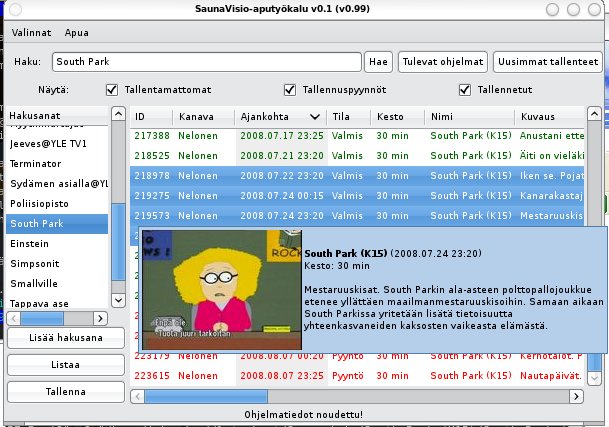Viewport: 609px width, 427px height.
Task: Select the Sydämen asialla keyword
Action: 57,184
